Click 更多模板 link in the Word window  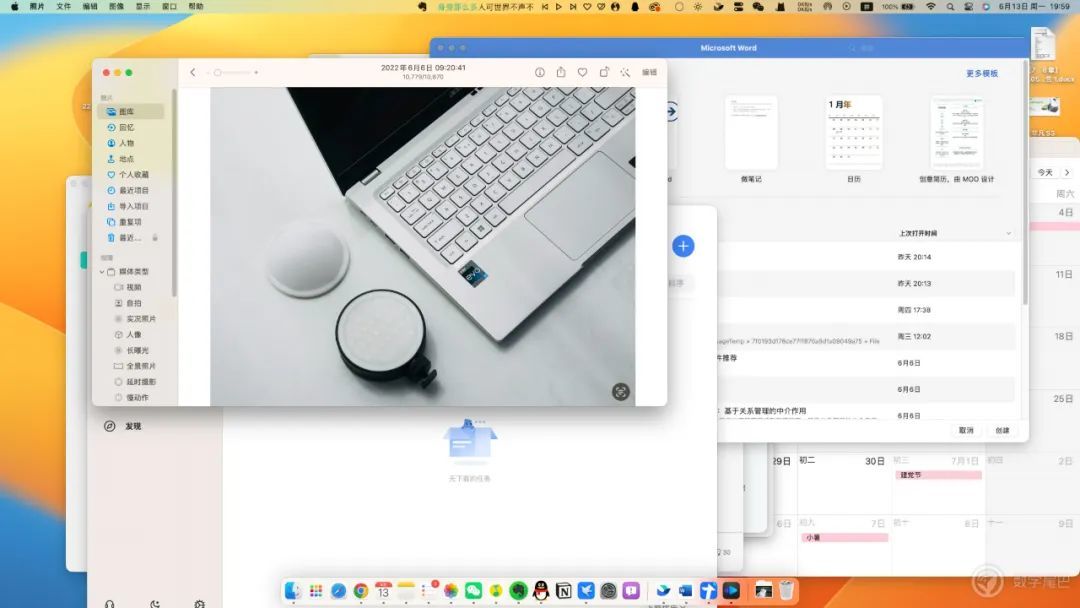982,74
